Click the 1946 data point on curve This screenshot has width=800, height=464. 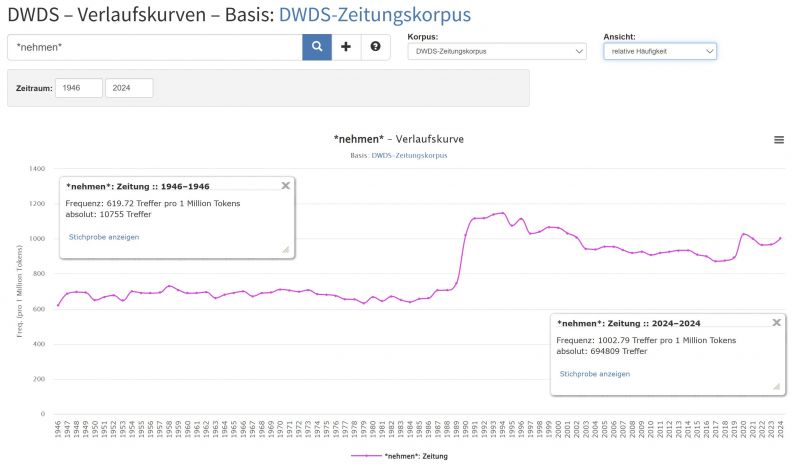tap(58, 305)
